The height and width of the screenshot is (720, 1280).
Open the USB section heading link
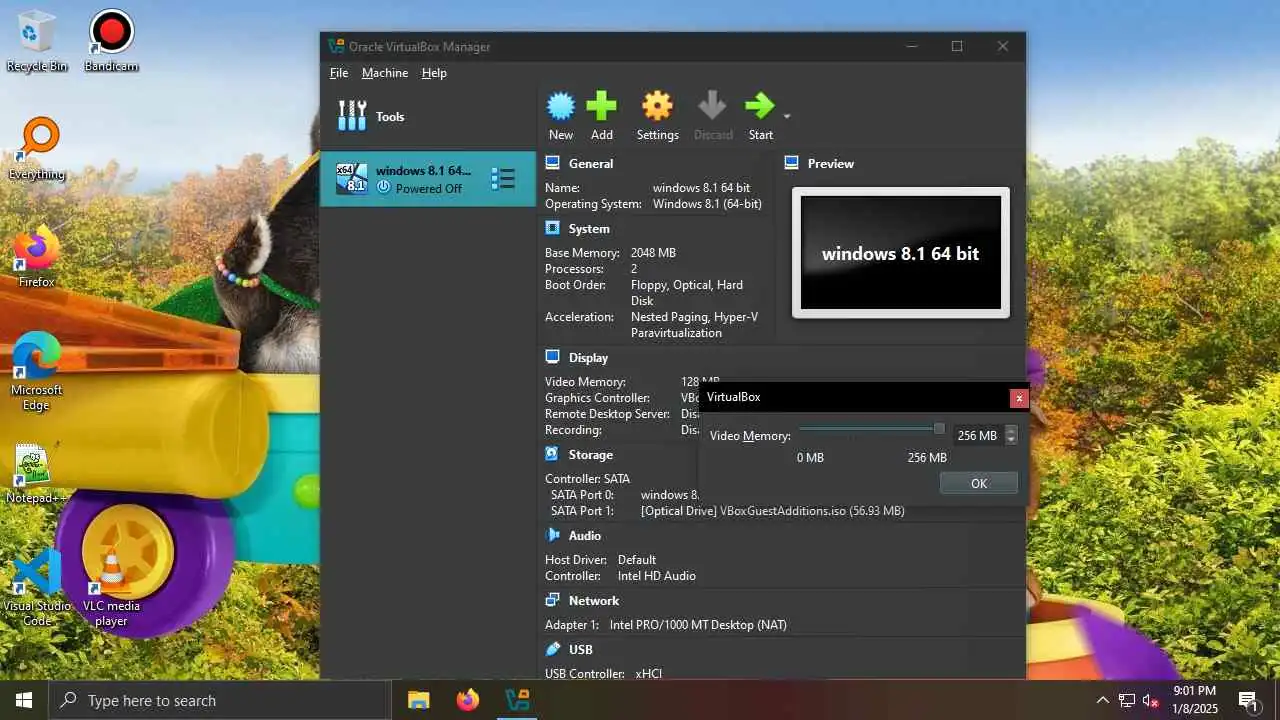point(581,649)
